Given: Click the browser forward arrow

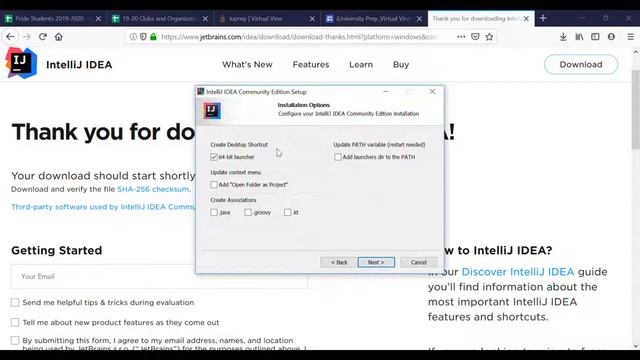Looking at the screenshot, I should point(27,37).
